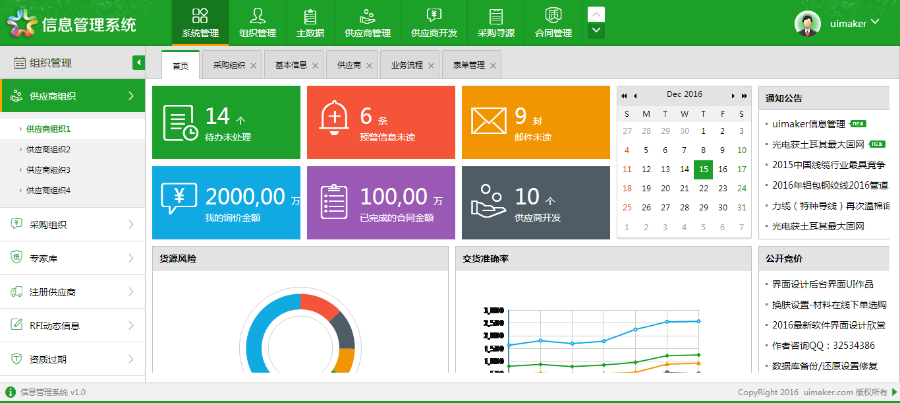Click the info icon in status bar

tap(10, 392)
